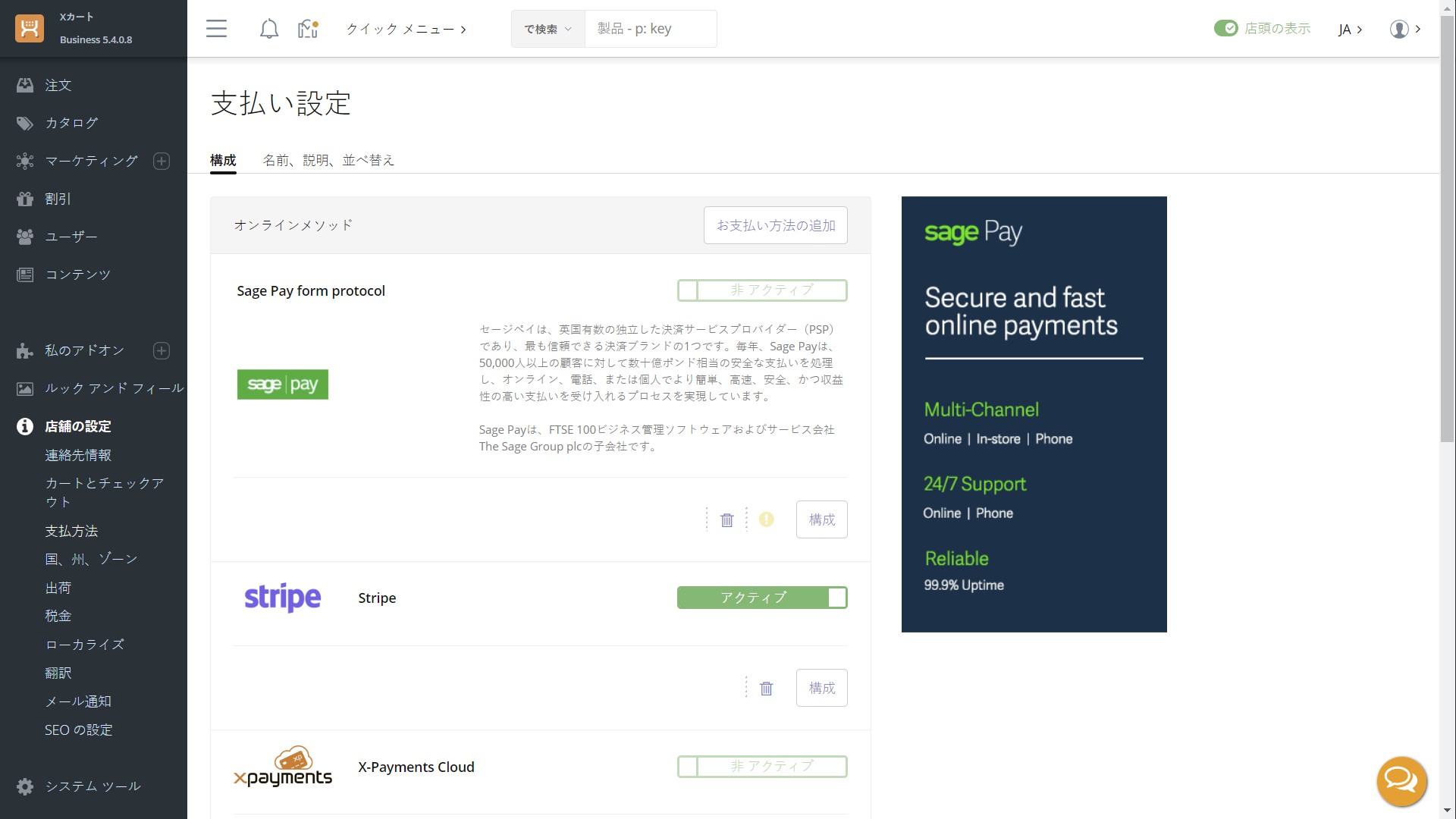Click the お支払い方法の追加 button

(x=775, y=225)
